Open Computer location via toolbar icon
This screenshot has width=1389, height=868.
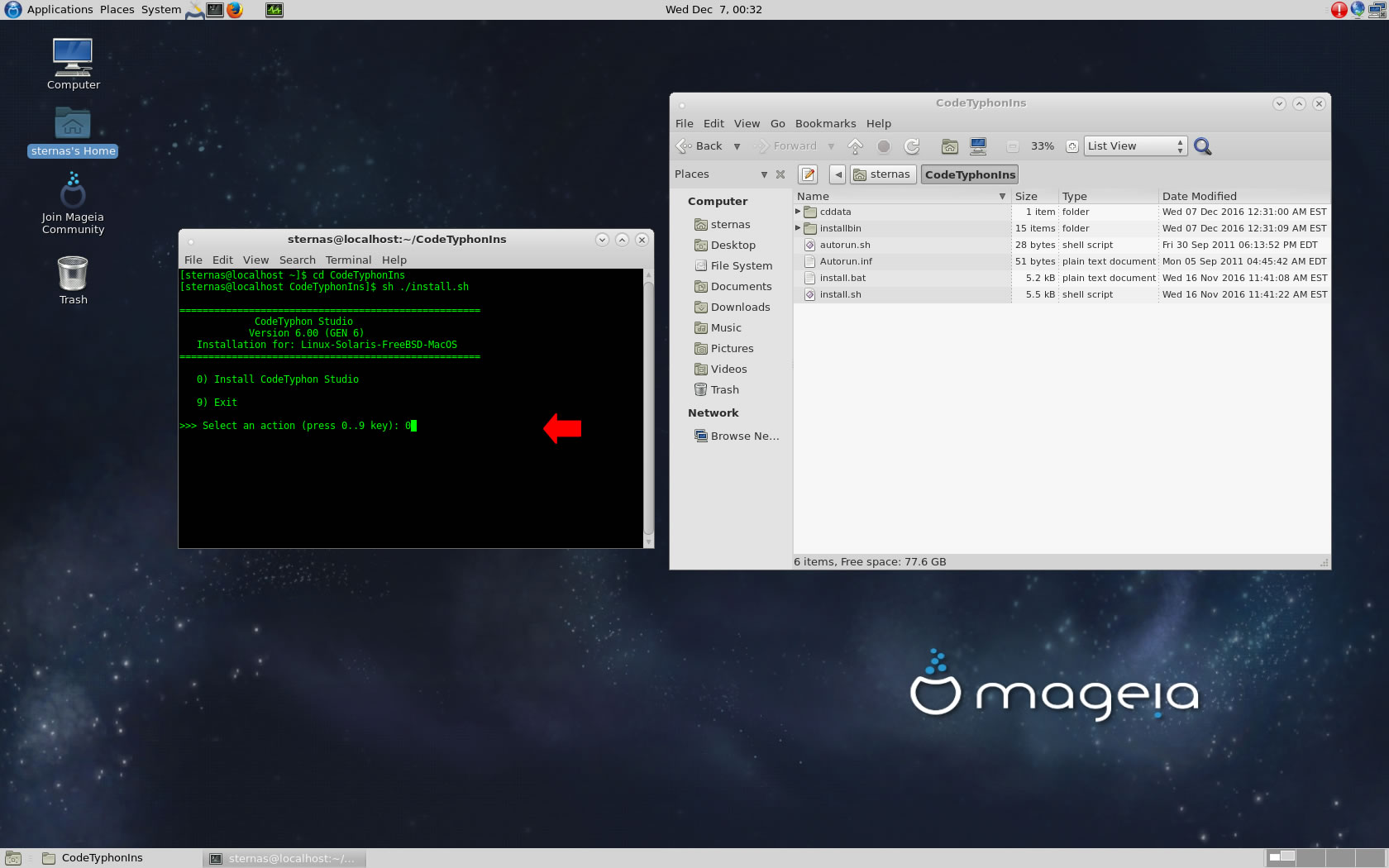point(978,146)
